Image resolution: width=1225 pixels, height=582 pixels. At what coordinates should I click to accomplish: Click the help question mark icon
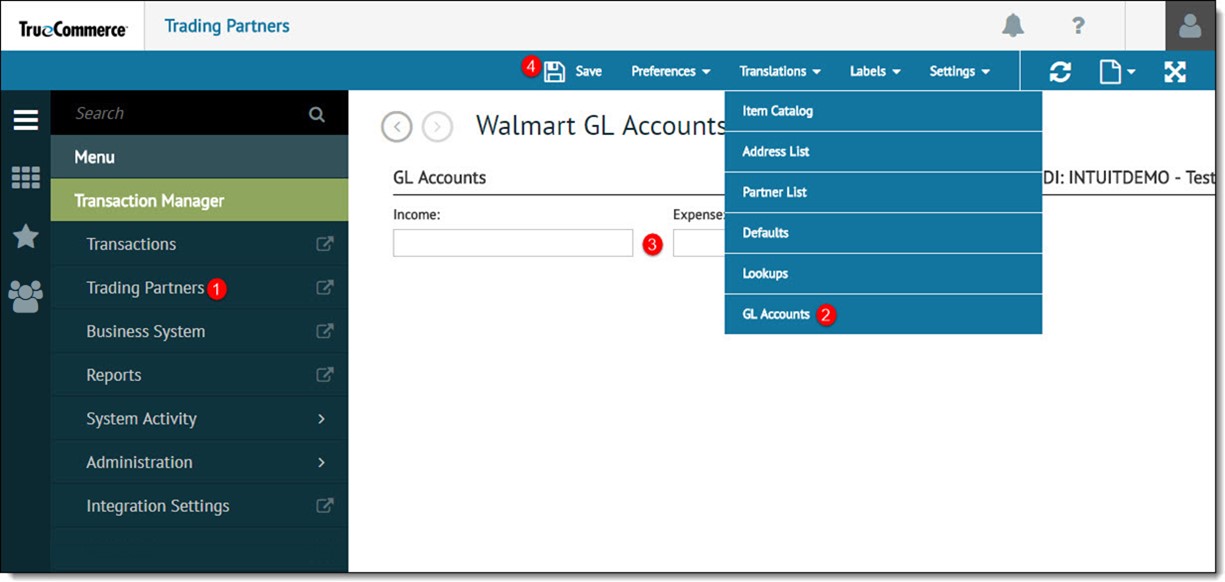[1078, 26]
